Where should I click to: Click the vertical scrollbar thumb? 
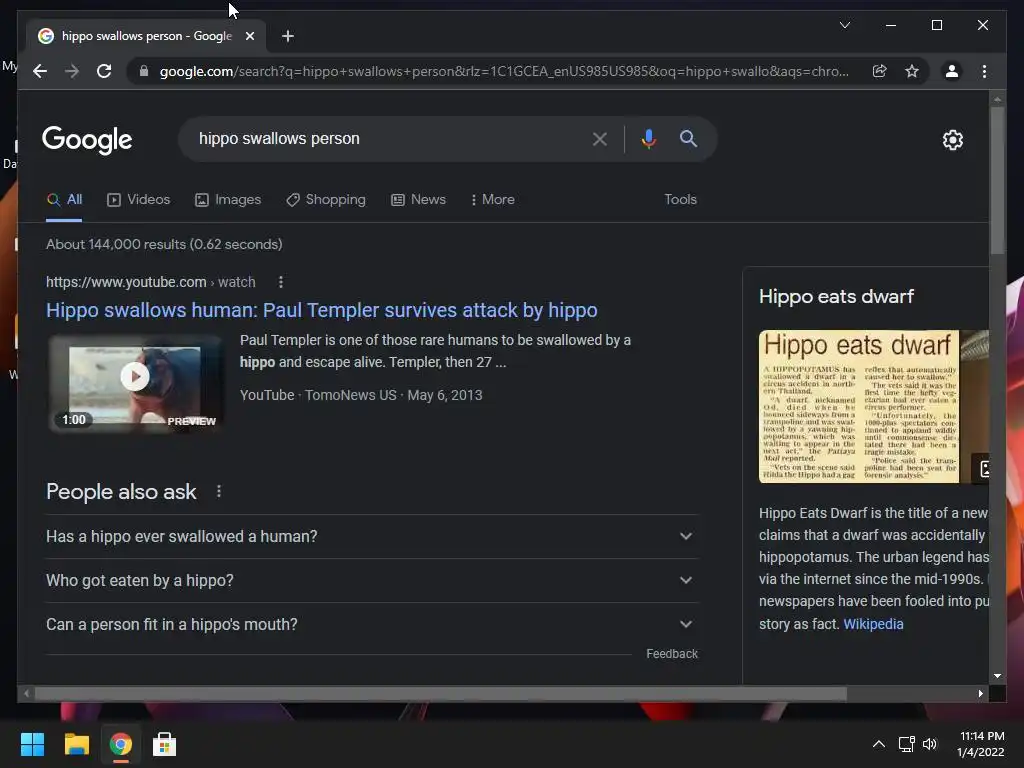pos(997,180)
